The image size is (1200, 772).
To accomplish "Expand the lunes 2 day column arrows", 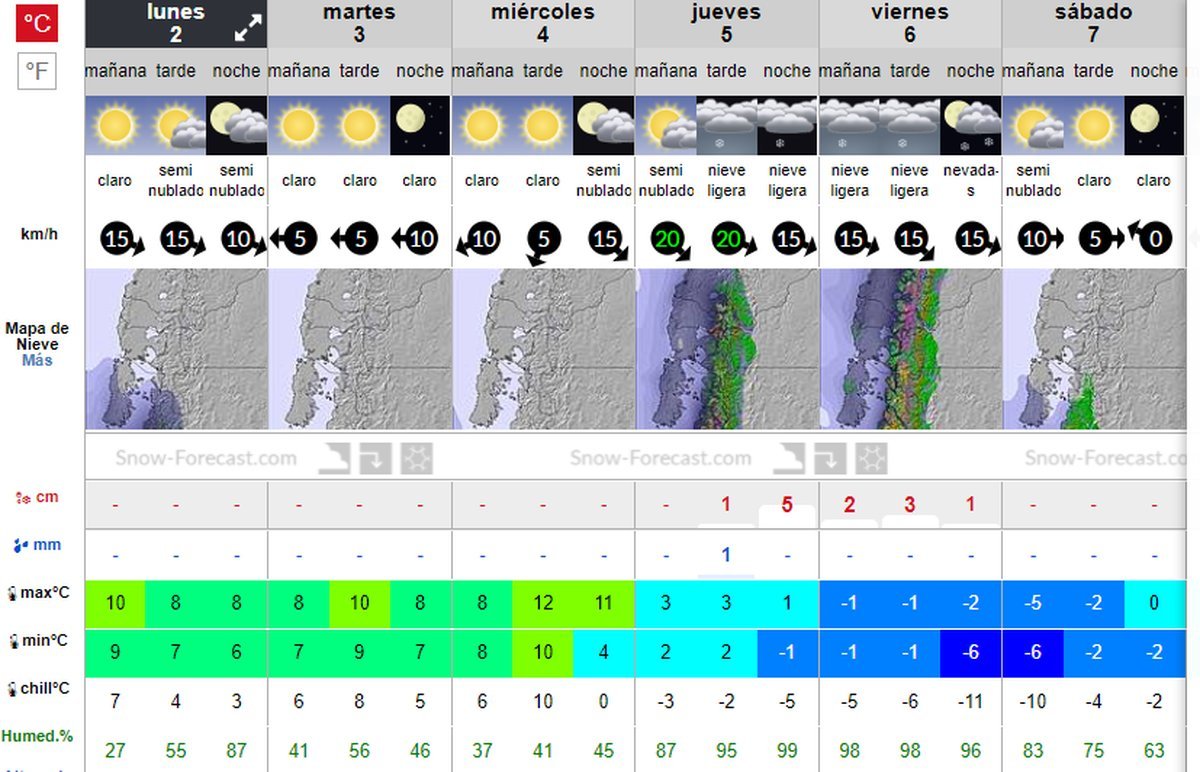I will point(248,29).
